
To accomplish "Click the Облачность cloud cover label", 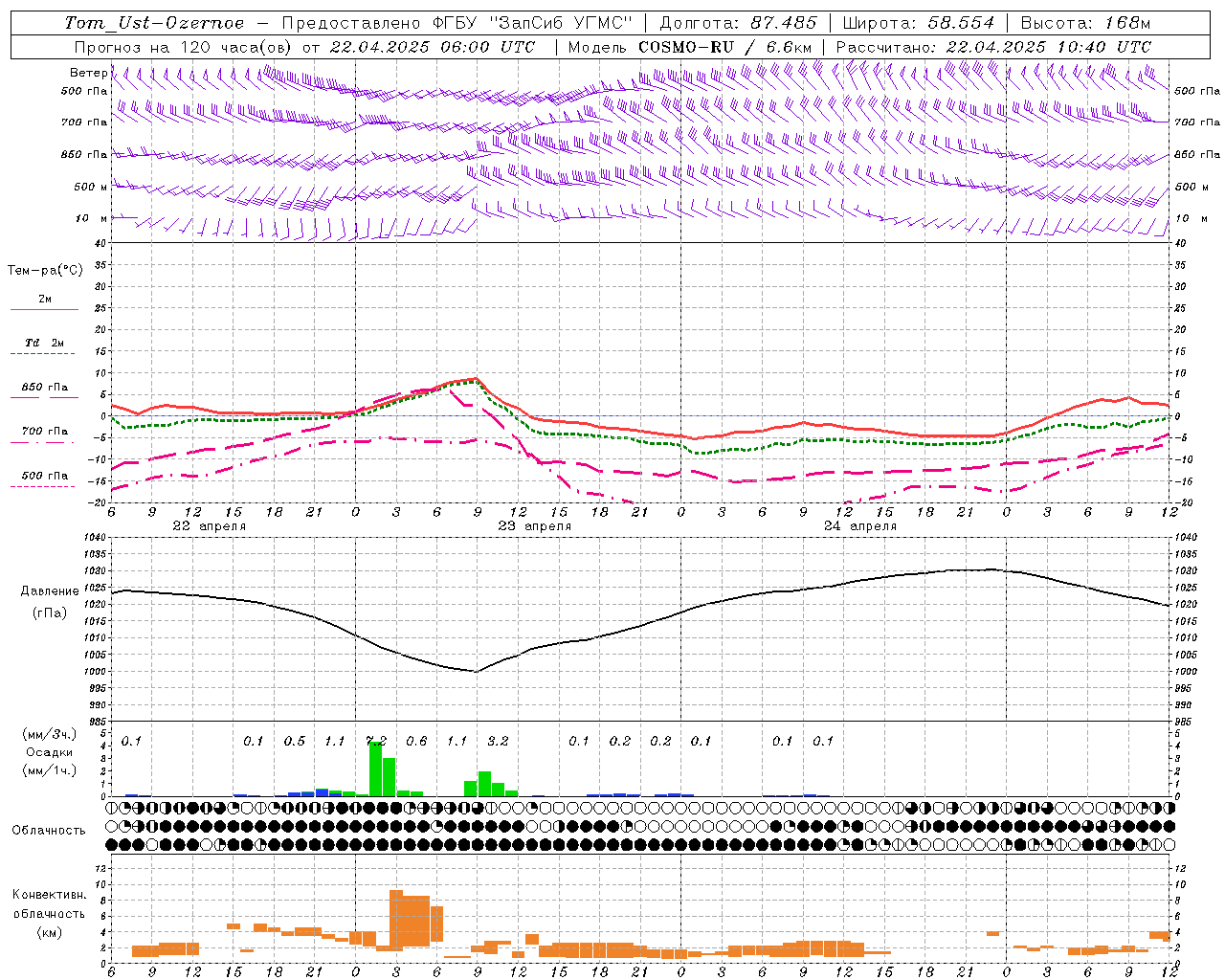I will pyautogui.click(x=49, y=830).
